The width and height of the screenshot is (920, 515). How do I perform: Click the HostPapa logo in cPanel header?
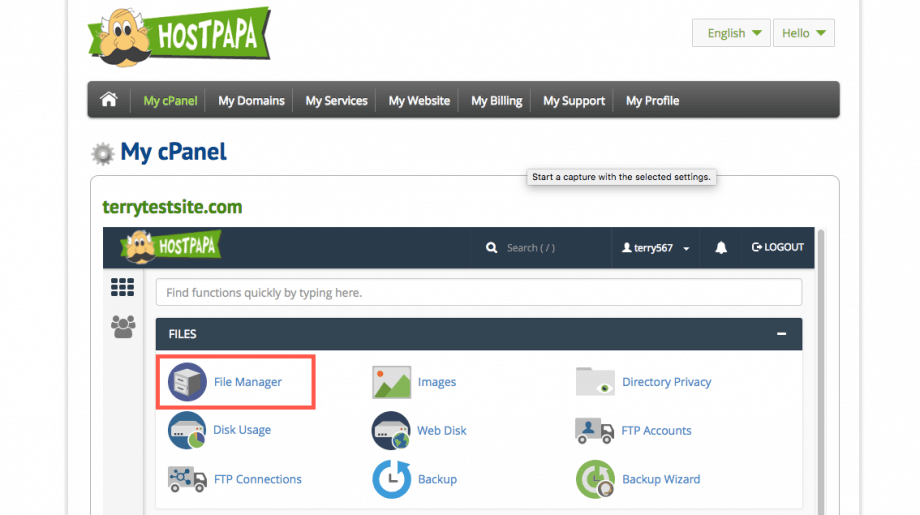pyautogui.click(x=171, y=246)
